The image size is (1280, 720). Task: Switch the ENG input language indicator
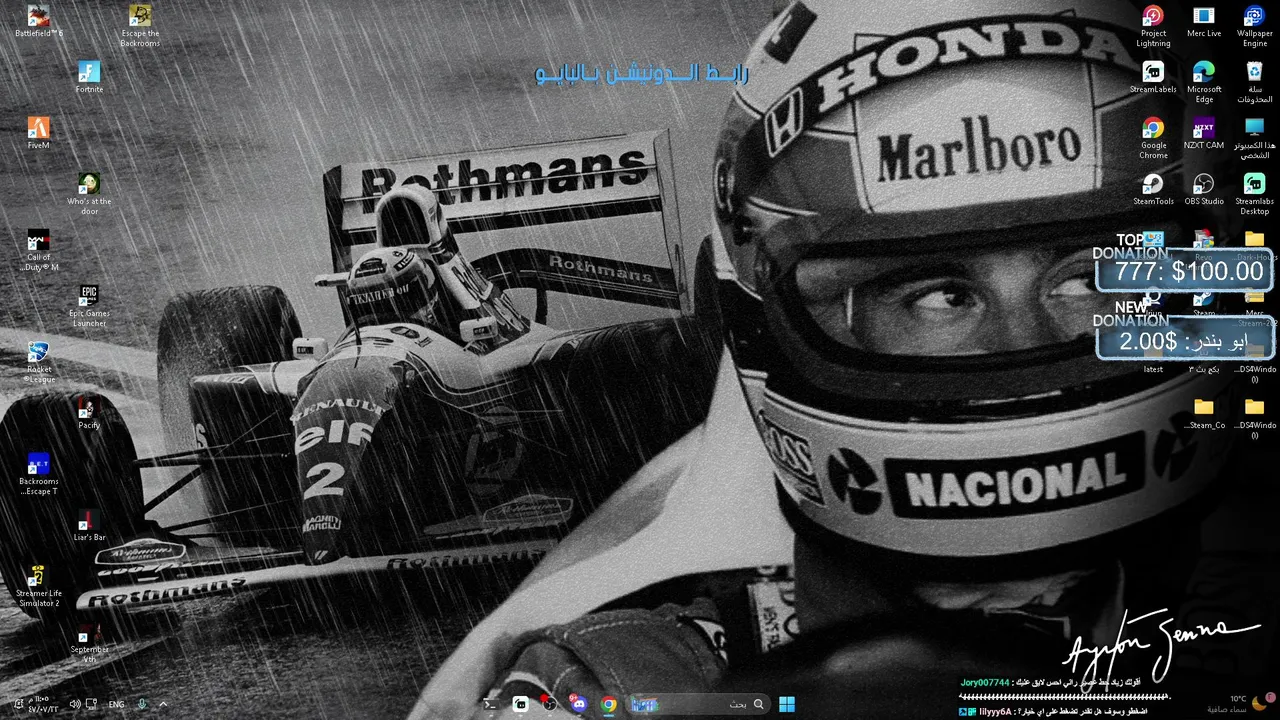[116, 704]
